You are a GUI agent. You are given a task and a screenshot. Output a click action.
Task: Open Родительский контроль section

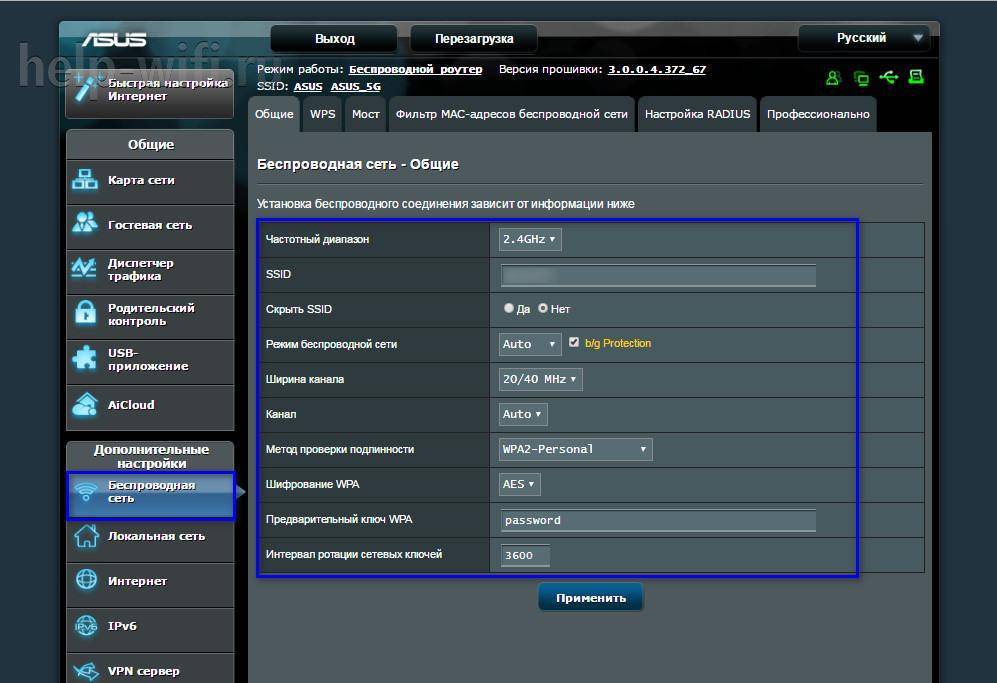click(x=150, y=314)
